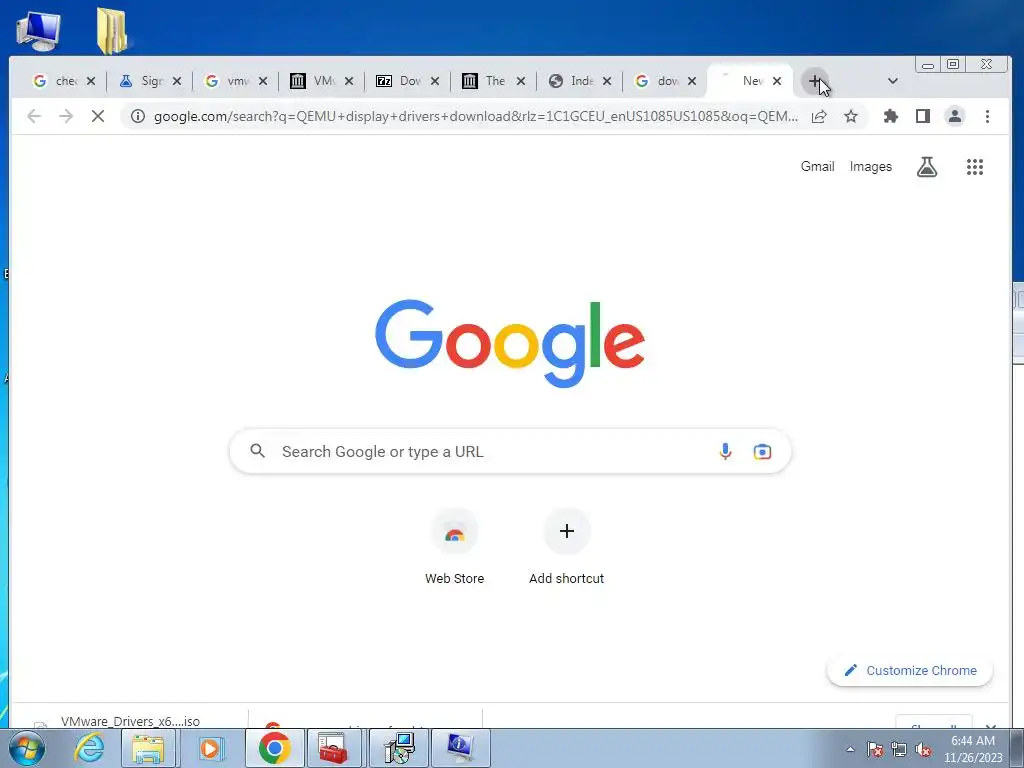Add a new shortcut tile
The image size is (1024, 768).
coord(566,547)
